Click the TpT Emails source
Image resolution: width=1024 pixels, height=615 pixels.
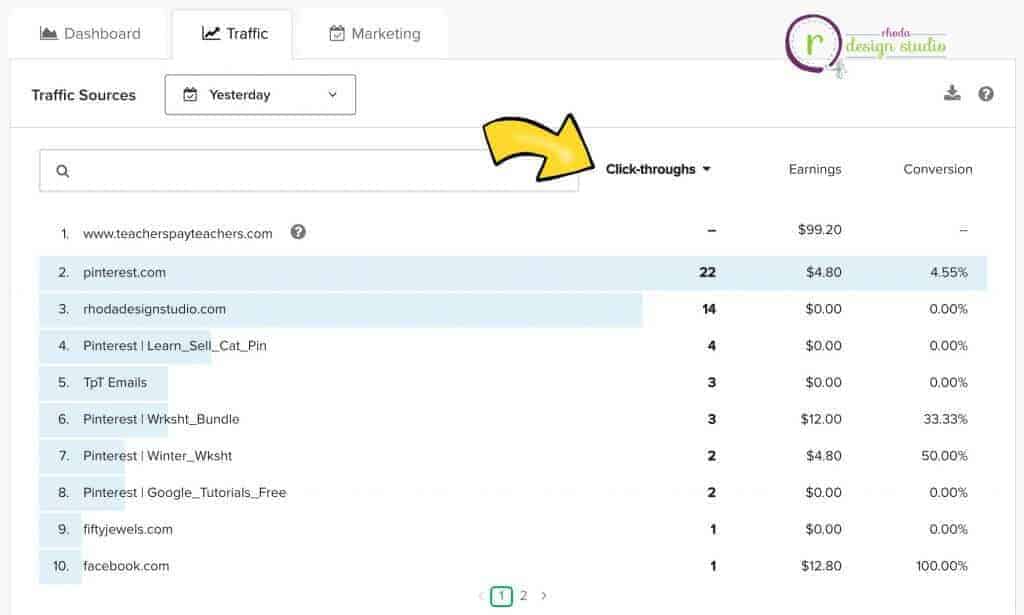pyautogui.click(x=115, y=383)
